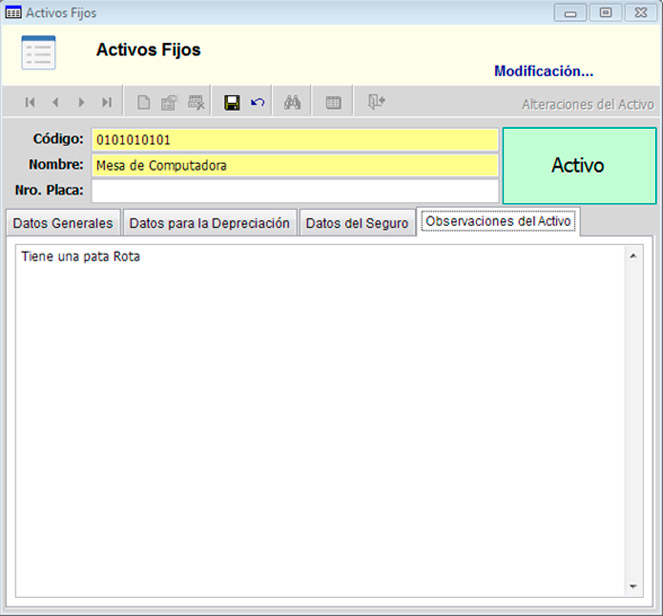Click the observations scrollbar down arrow

point(633,586)
